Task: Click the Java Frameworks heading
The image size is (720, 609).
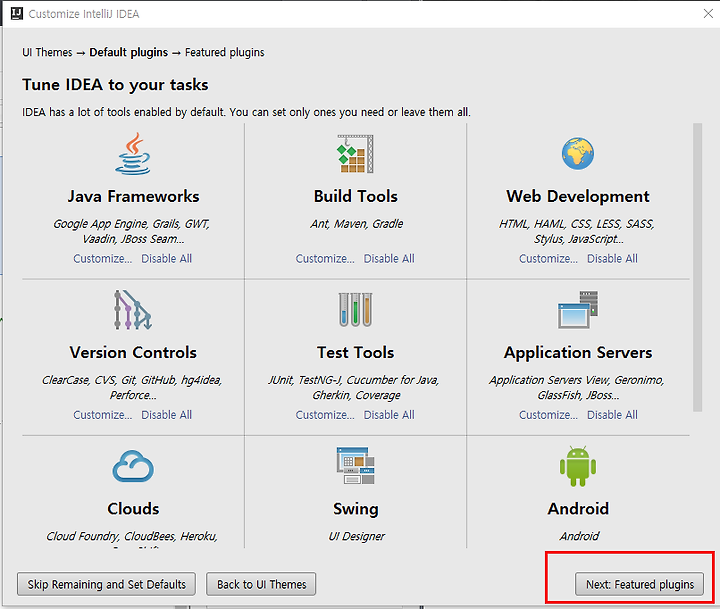Action: tap(133, 196)
